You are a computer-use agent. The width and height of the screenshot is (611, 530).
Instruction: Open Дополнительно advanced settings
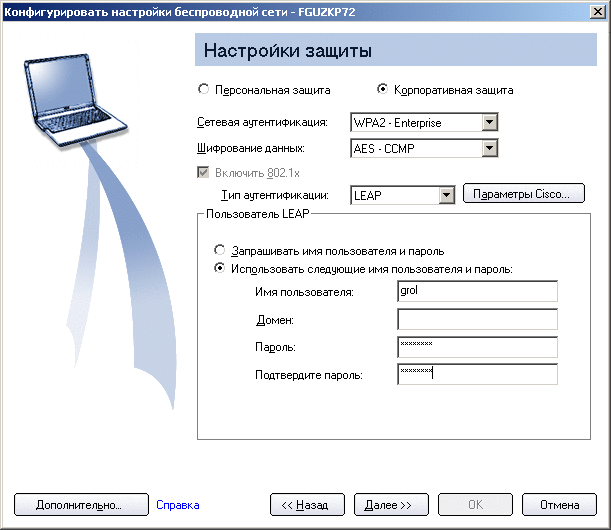click(x=79, y=505)
